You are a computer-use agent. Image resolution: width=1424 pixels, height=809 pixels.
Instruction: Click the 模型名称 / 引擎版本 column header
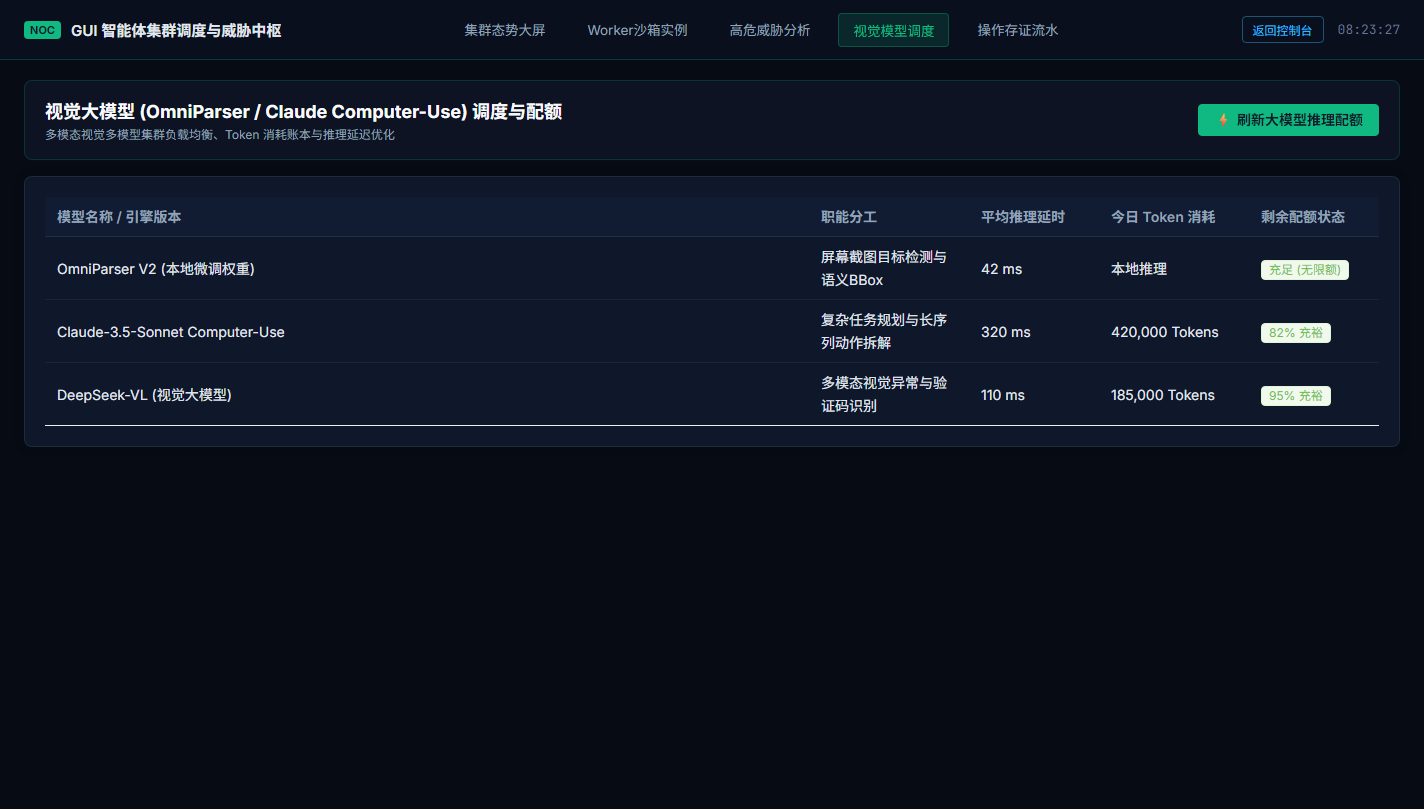pos(119,217)
